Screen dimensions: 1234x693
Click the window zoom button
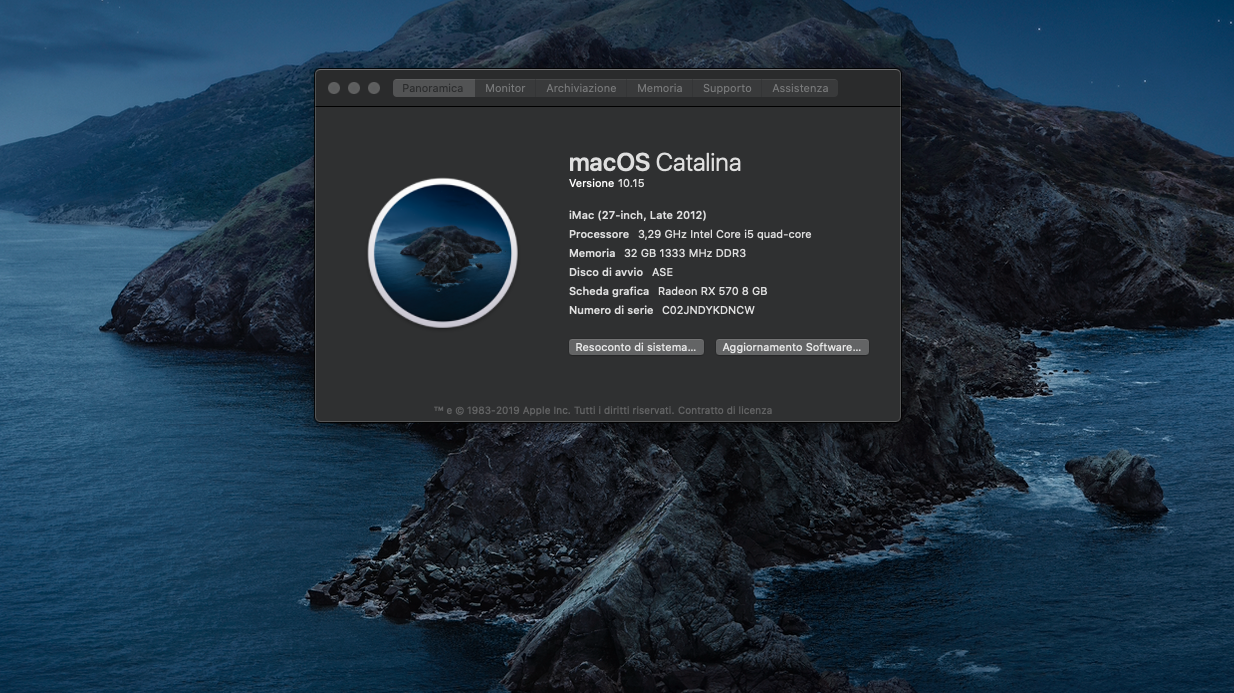374,88
